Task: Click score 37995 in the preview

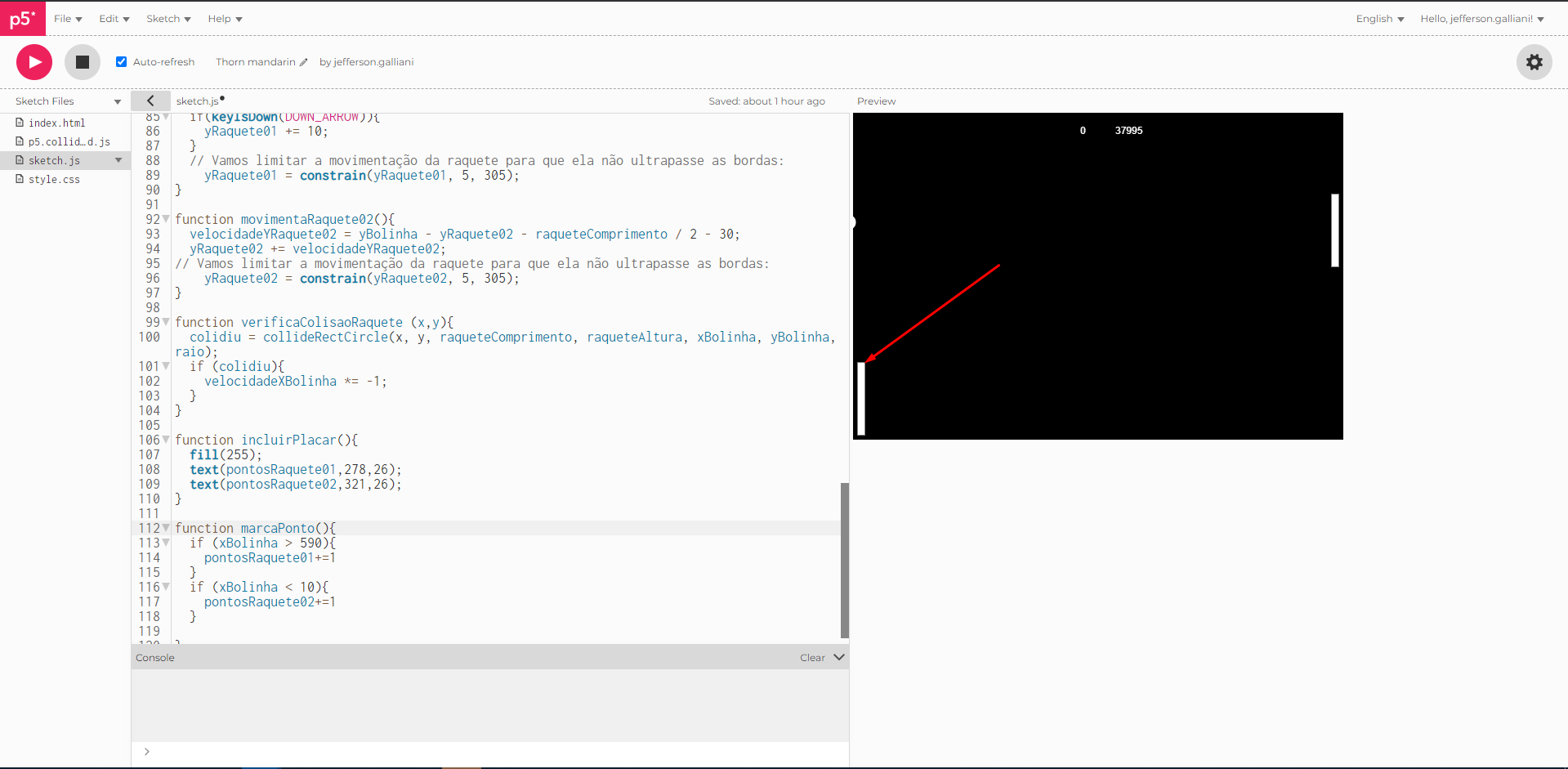Action: (x=1128, y=131)
